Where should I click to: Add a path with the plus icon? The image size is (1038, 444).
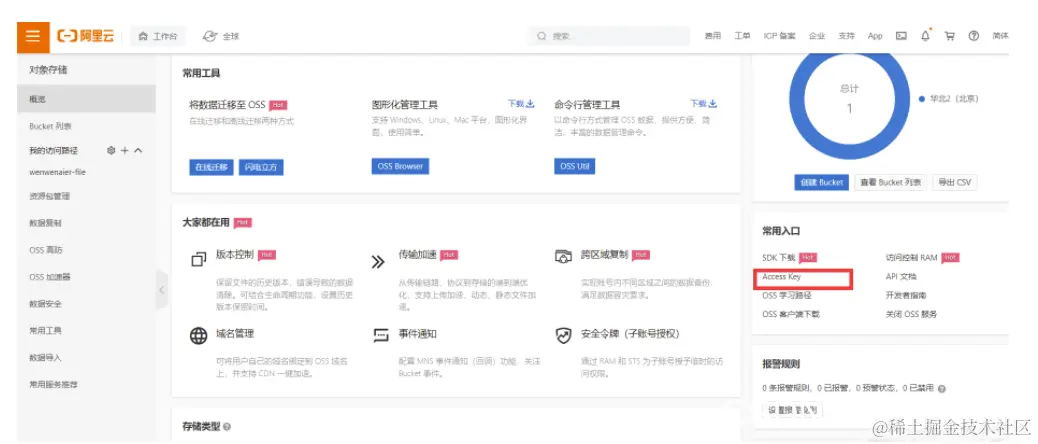click(124, 151)
